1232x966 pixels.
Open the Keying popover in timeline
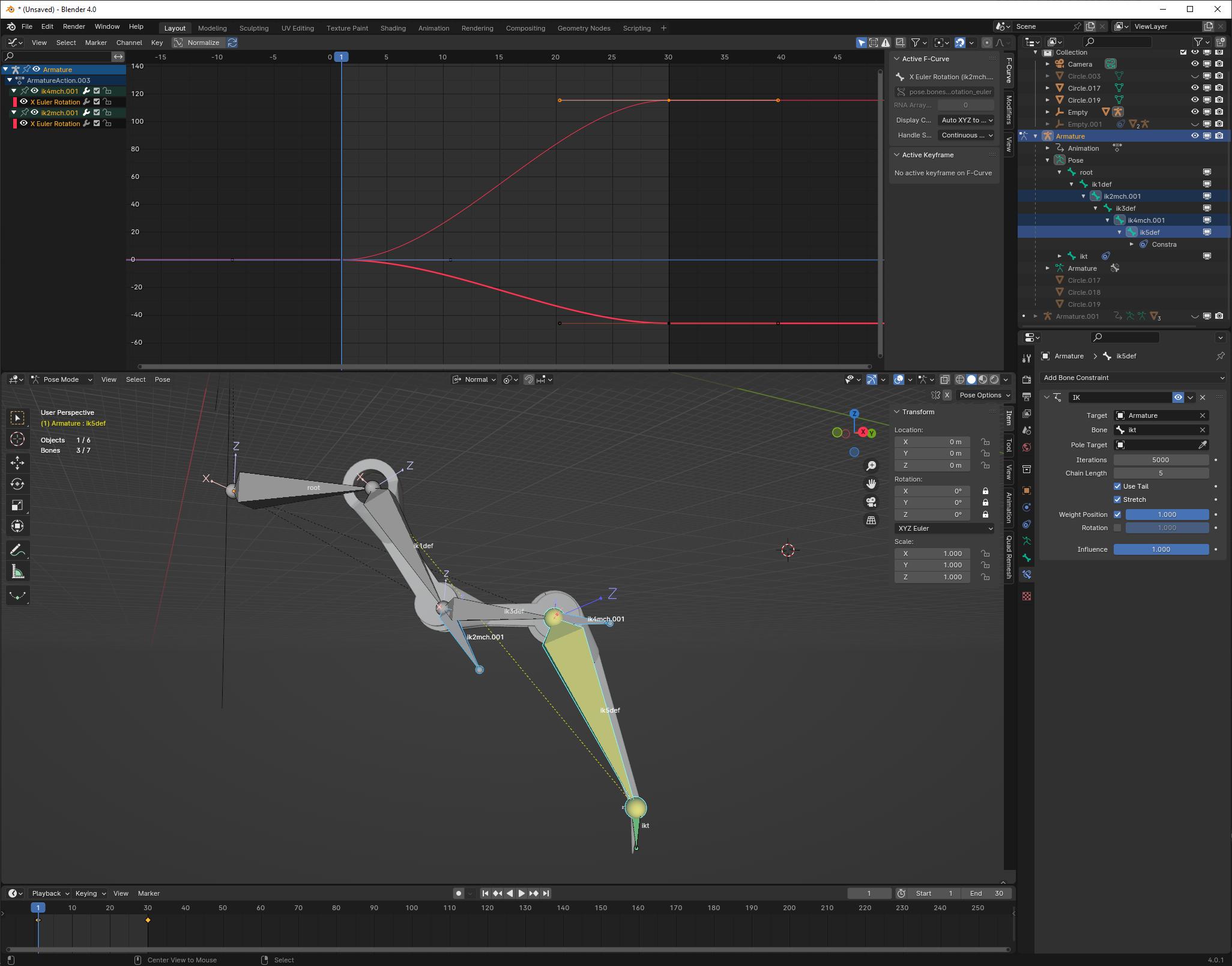(90, 893)
